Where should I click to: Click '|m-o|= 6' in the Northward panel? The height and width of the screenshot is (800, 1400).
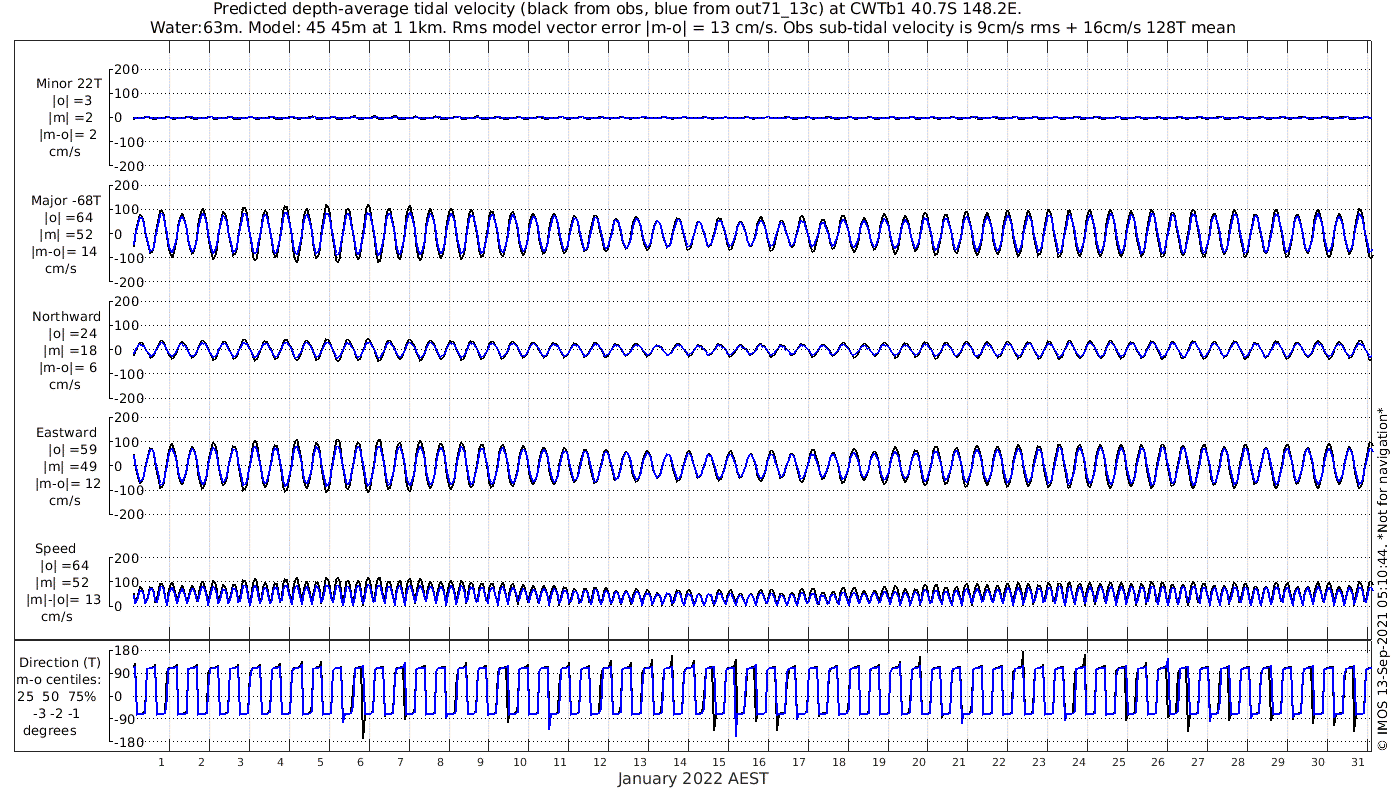tap(68, 368)
